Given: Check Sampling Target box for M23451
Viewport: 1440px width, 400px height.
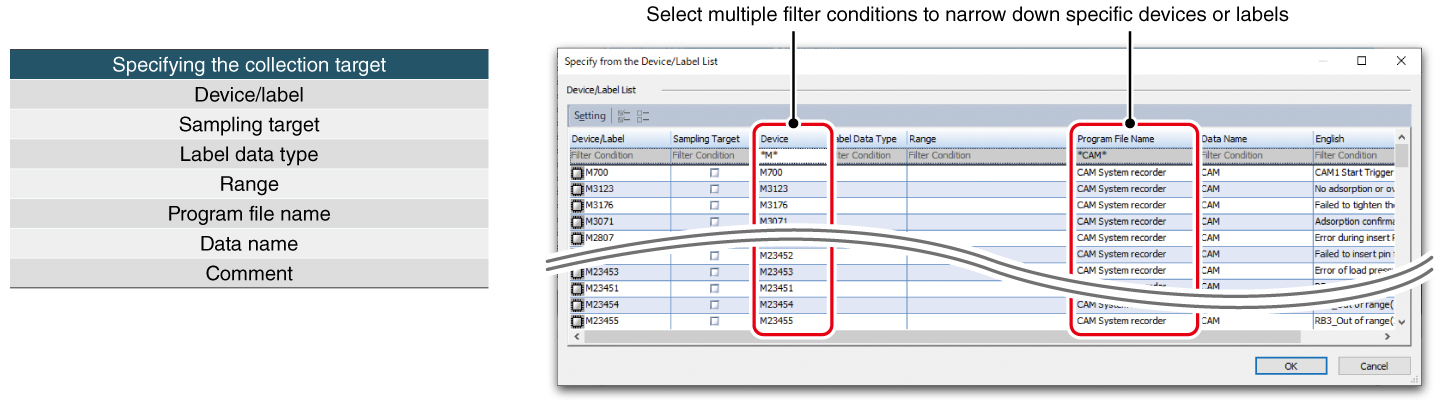Looking at the screenshot, I should click(714, 288).
